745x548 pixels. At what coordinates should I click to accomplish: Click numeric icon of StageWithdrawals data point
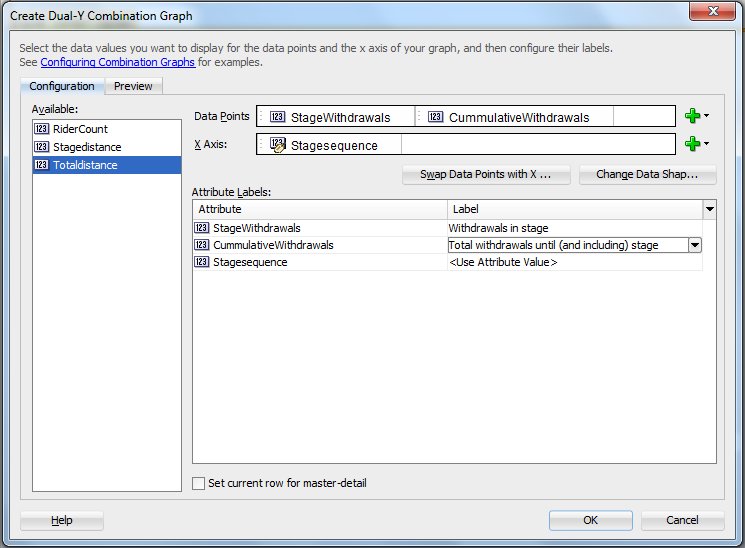click(x=278, y=117)
